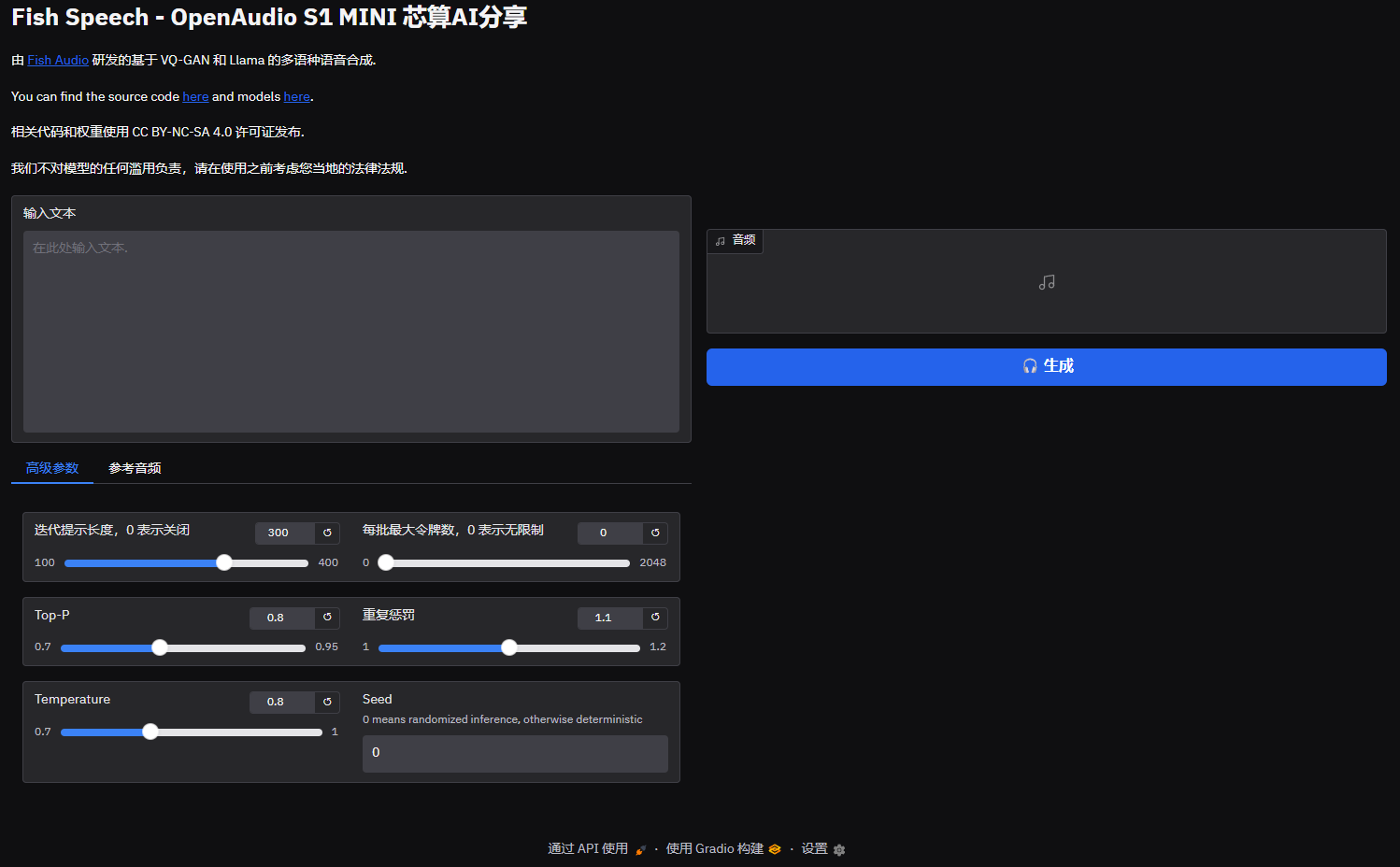Reset the iterative prompt length value

click(327, 533)
